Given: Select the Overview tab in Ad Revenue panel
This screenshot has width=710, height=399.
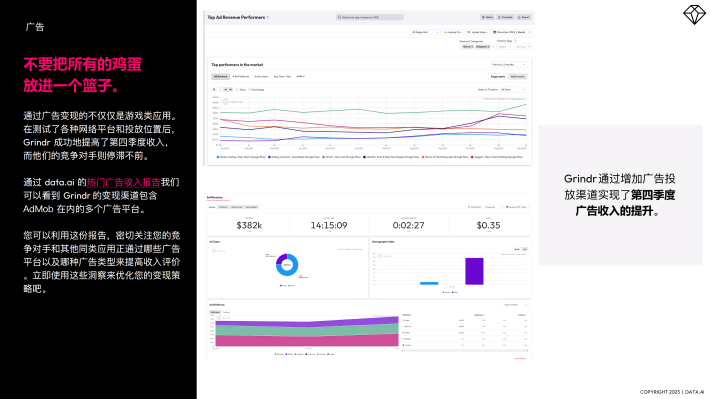Looking at the screenshot, I should click(x=212, y=207).
